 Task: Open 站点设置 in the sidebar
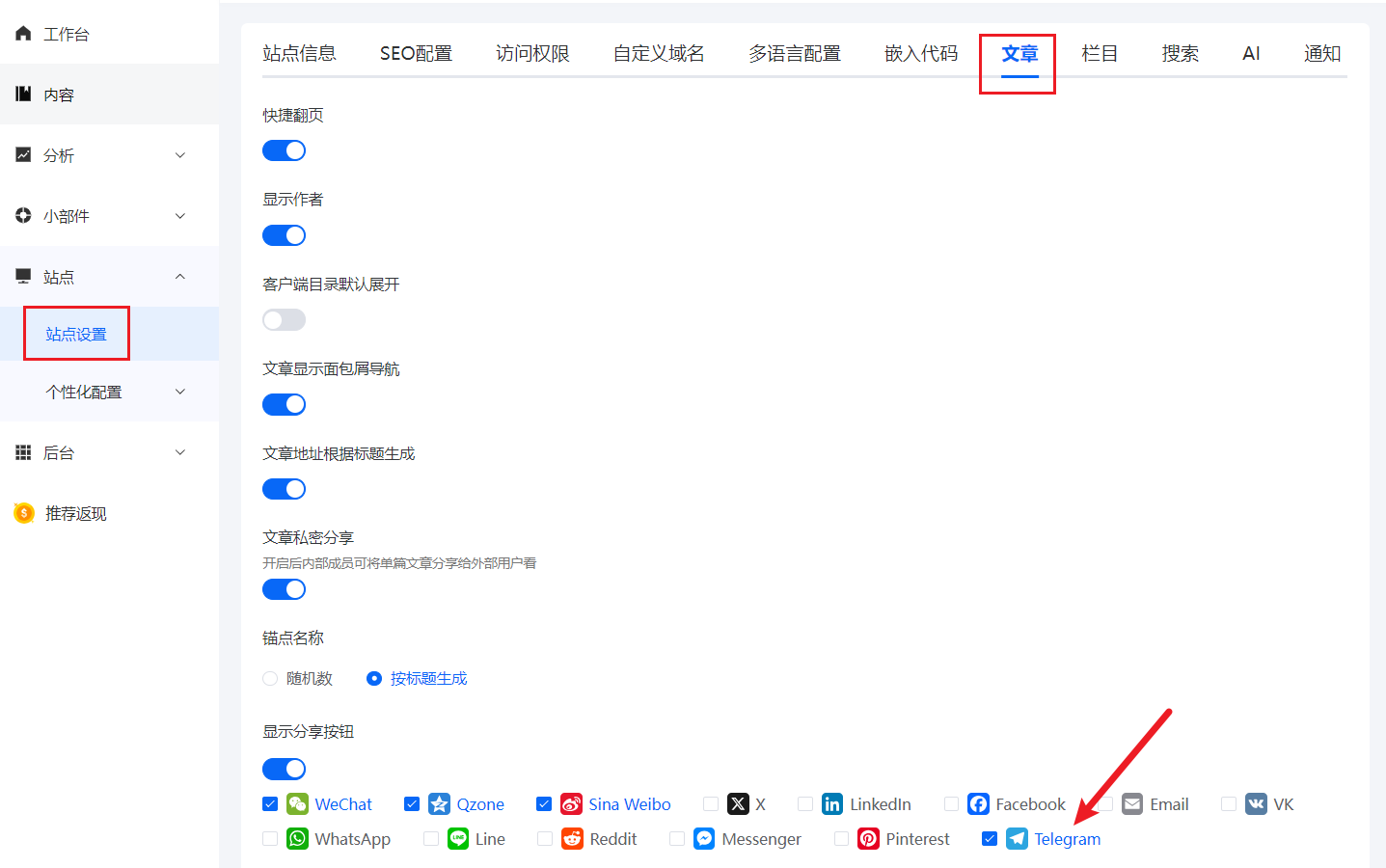76,334
